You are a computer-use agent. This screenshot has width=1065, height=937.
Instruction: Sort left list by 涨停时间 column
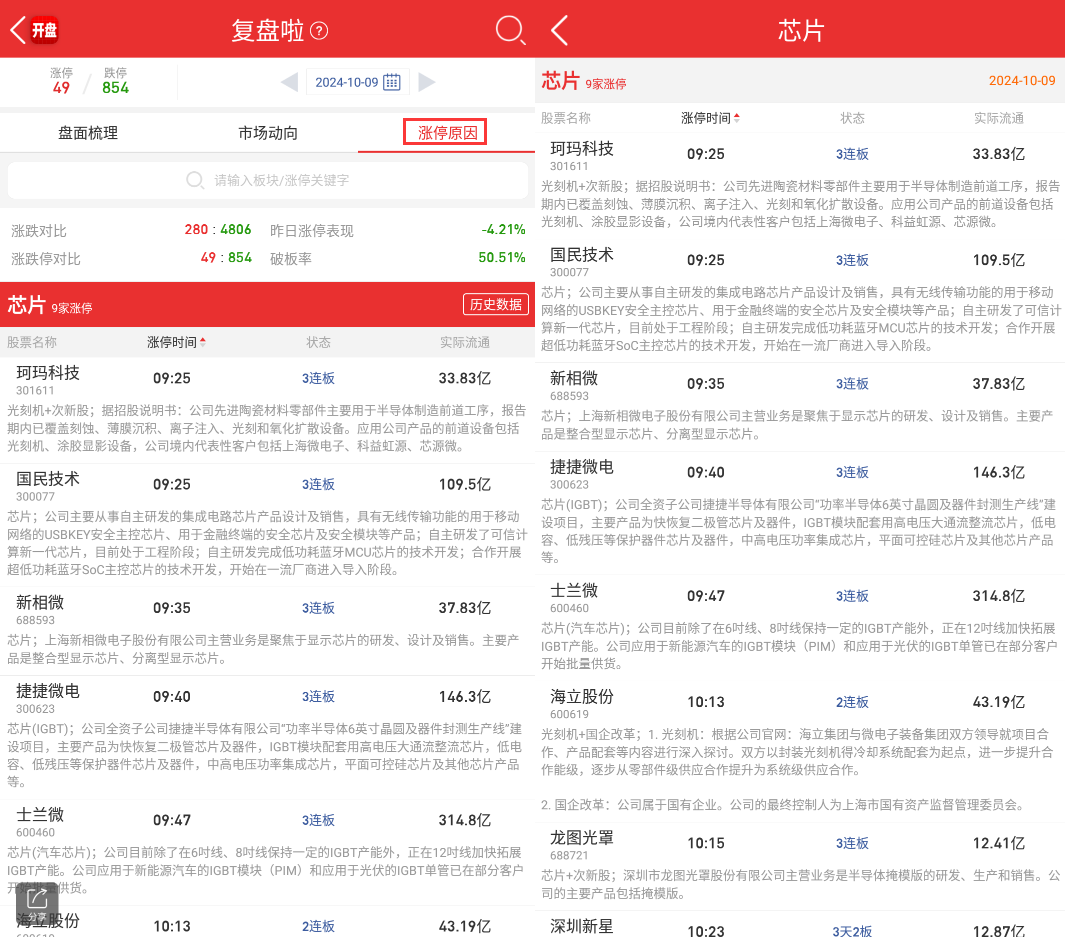[176, 342]
